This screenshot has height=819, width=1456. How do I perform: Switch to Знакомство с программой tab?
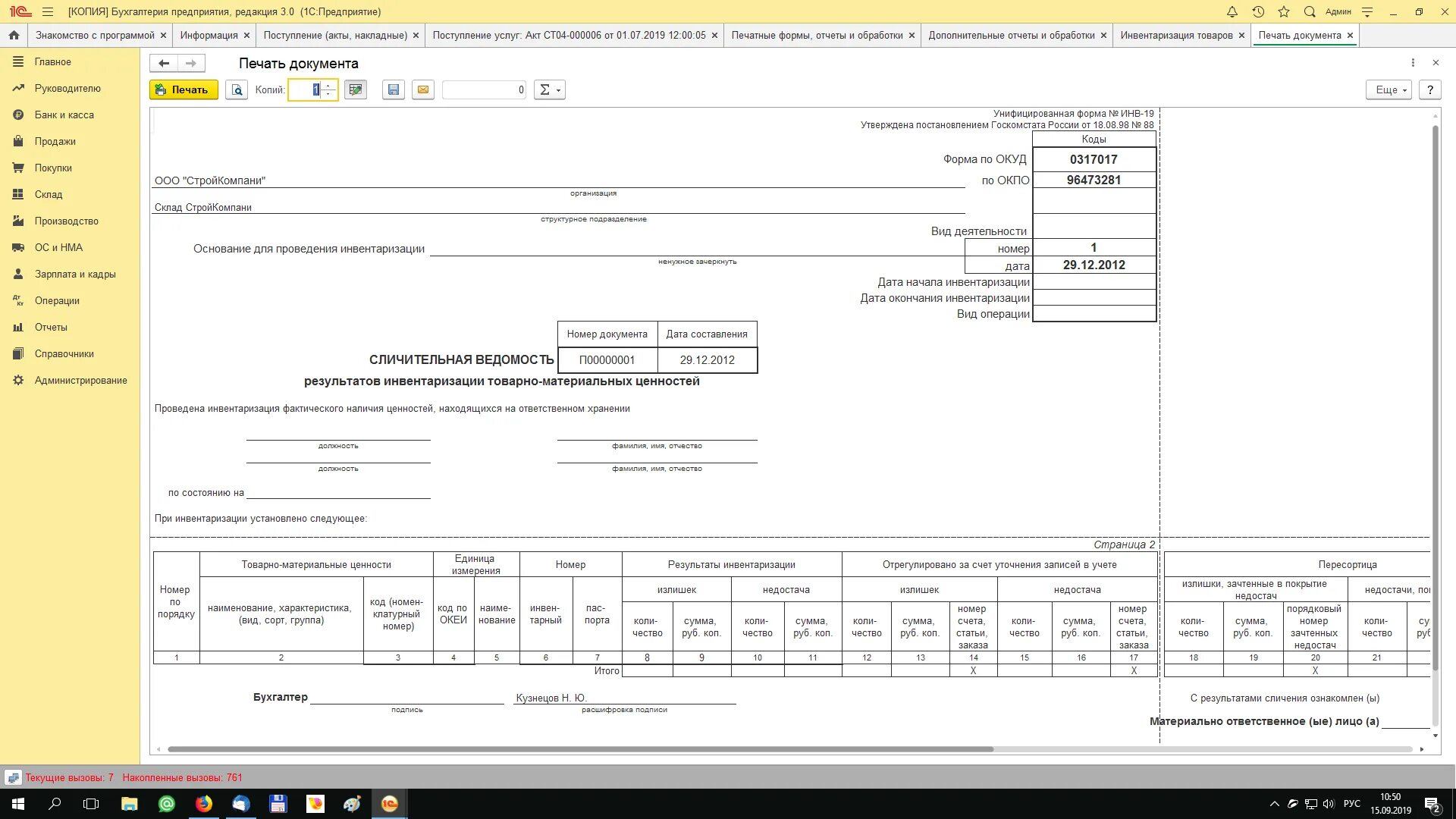(x=95, y=35)
